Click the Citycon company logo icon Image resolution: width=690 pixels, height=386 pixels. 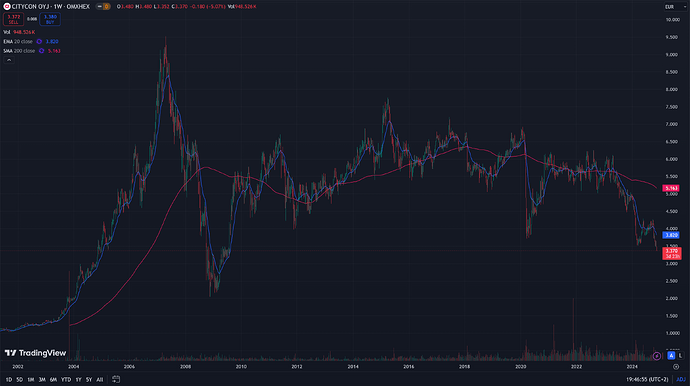[x=7, y=7]
